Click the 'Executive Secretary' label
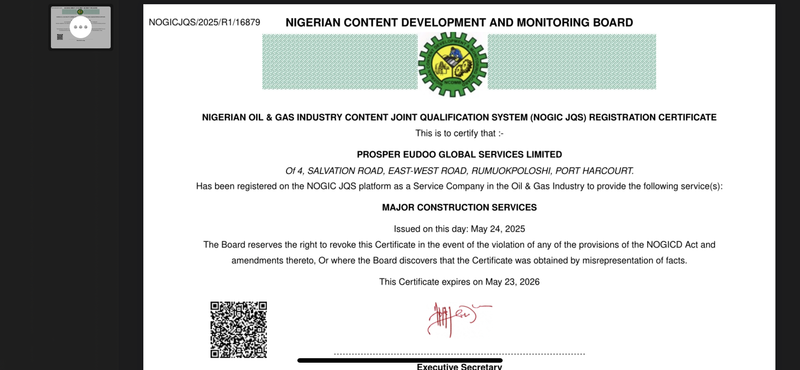800x370 pixels. 459,366
